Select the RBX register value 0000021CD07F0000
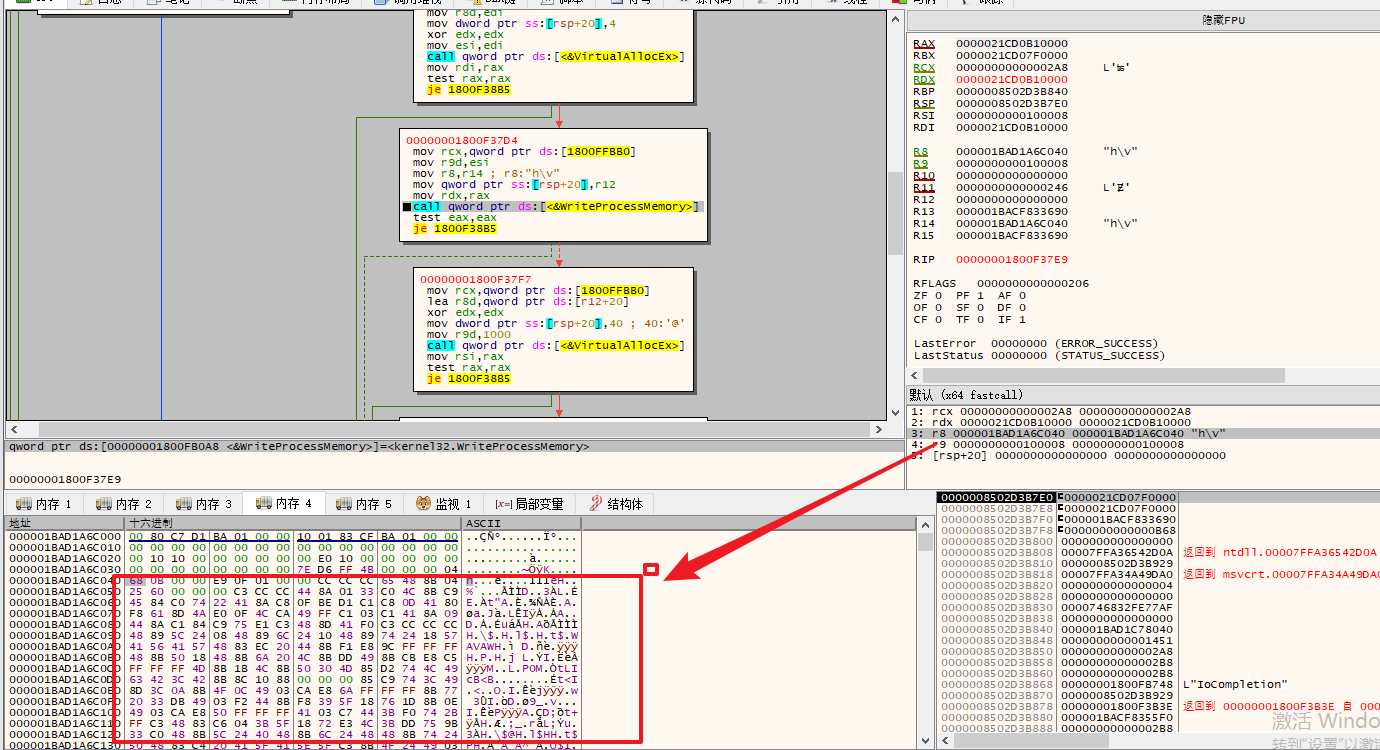 tap(1012, 56)
